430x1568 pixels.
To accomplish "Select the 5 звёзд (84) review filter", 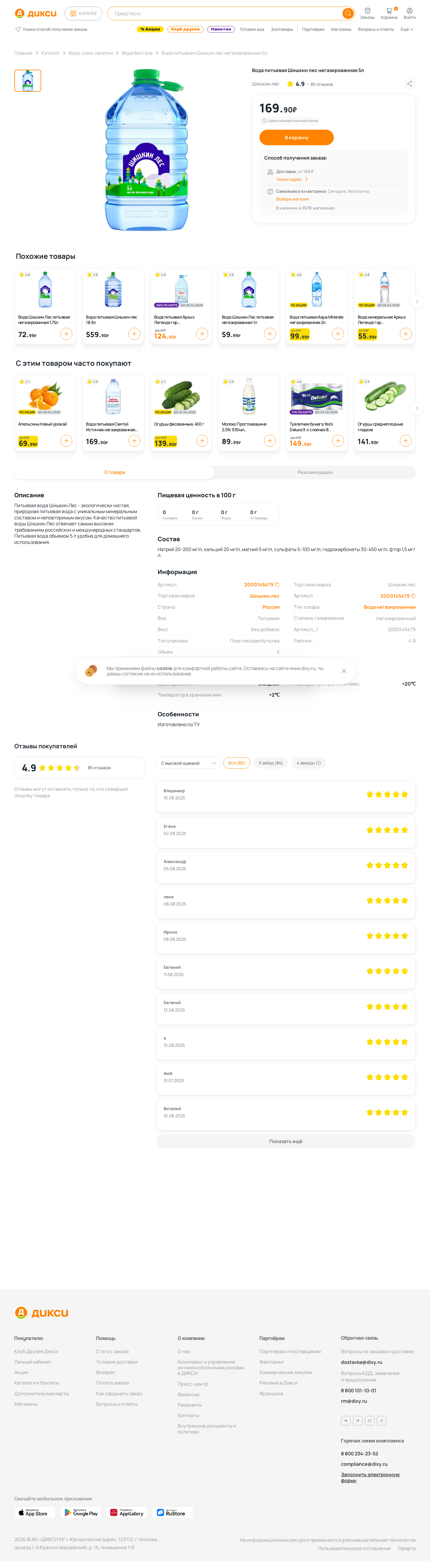I will [x=271, y=763].
